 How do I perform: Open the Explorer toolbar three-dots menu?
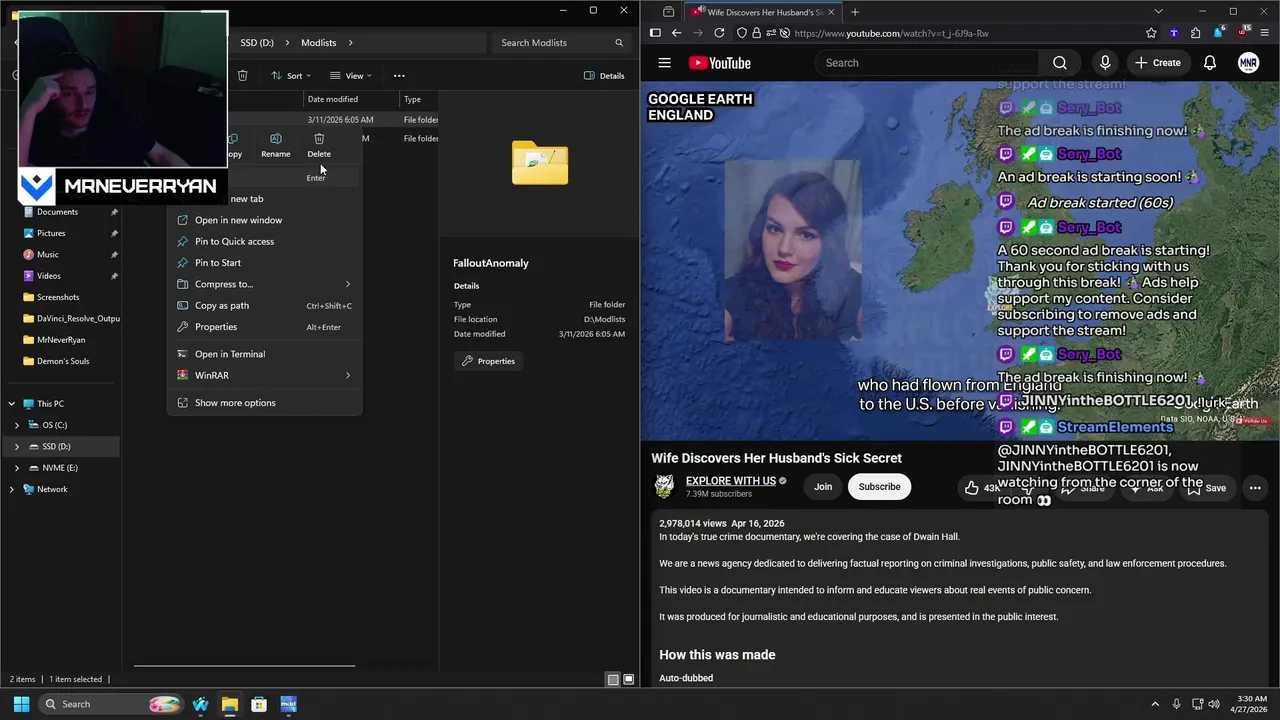tap(399, 75)
